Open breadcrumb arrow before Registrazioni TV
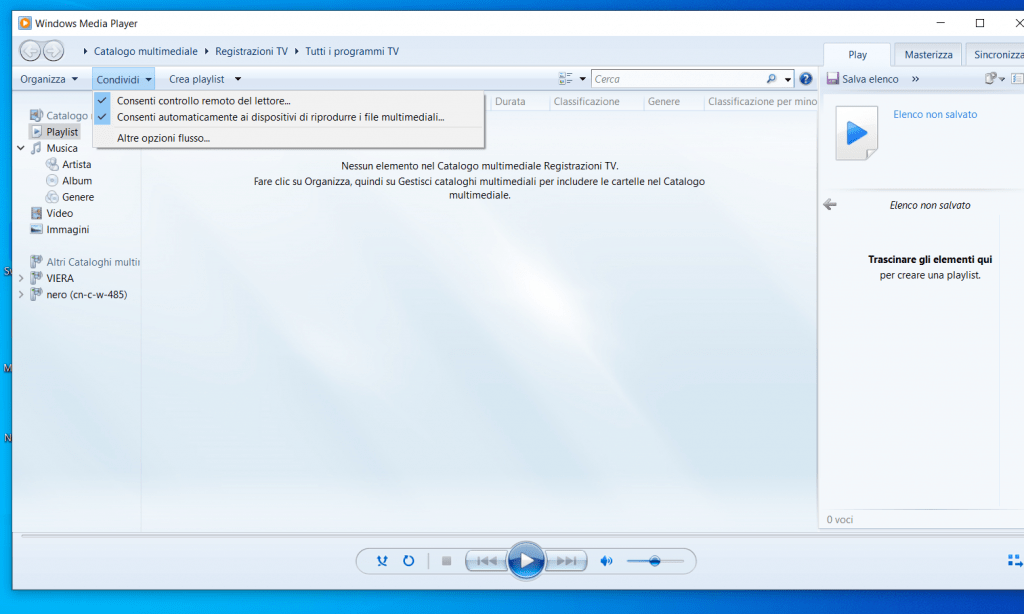 point(206,51)
